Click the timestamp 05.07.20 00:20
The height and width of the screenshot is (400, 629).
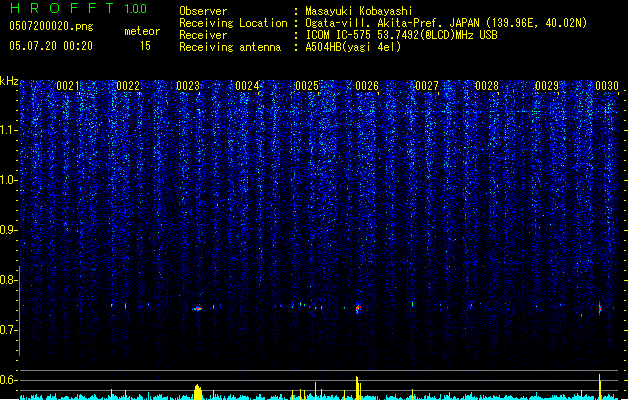(x=51, y=46)
